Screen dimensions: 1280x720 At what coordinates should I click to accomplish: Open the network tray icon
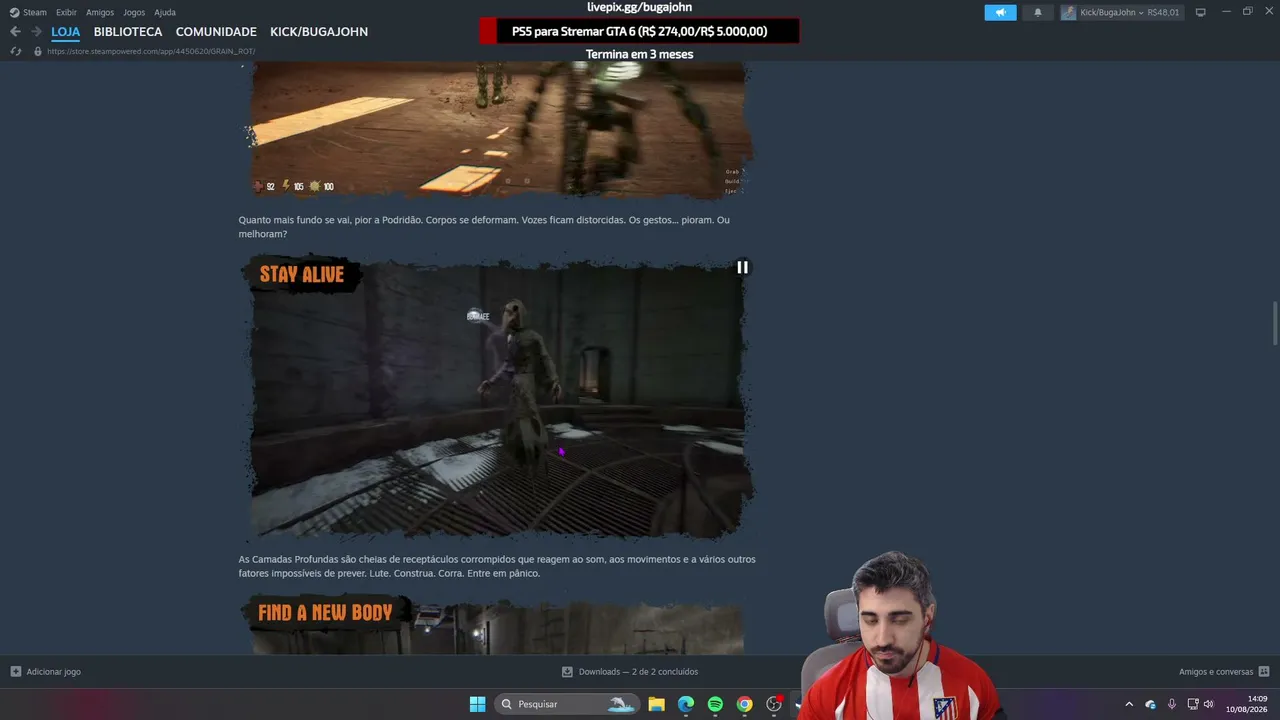click(x=1192, y=704)
